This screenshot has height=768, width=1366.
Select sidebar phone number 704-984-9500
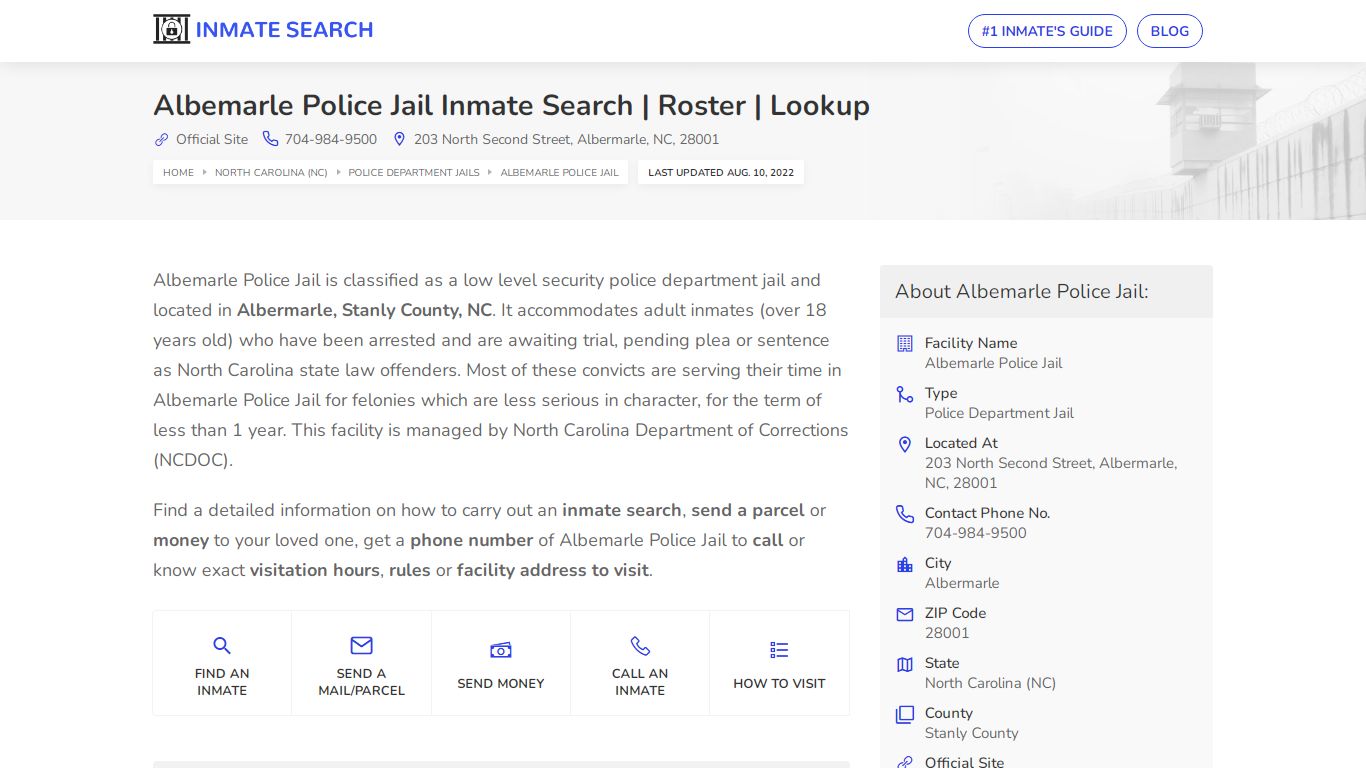pyautogui.click(x=976, y=533)
